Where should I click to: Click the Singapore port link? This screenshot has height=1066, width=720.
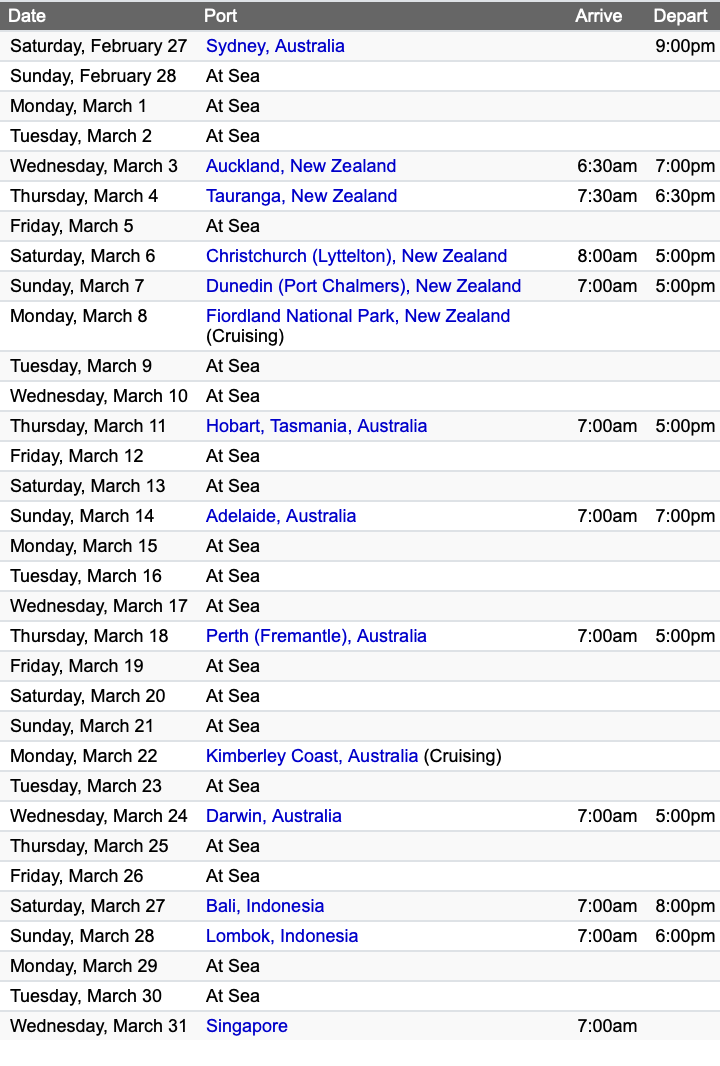(x=247, y=1026)
